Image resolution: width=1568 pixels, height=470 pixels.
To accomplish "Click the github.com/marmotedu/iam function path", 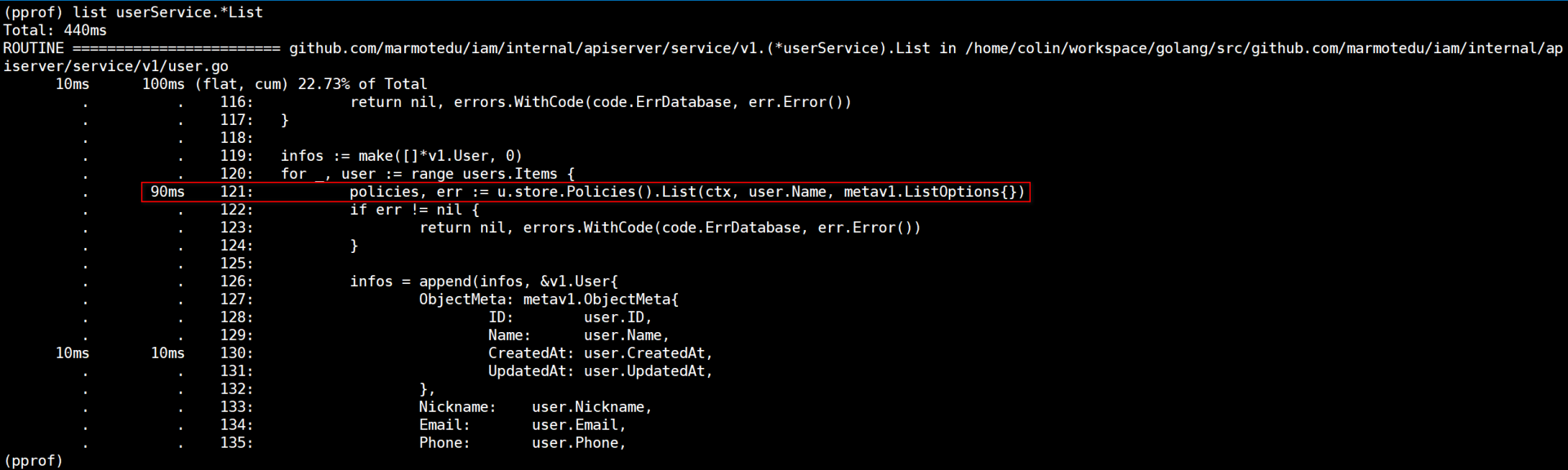I will point(609,48).
